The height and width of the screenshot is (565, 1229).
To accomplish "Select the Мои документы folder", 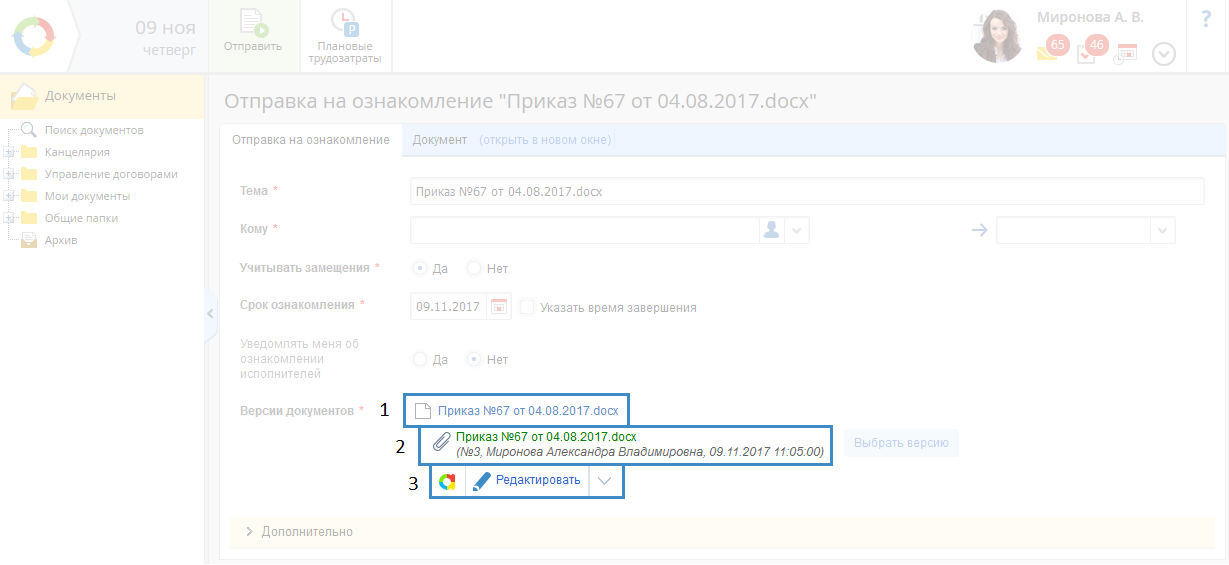I will pos(87,196).
